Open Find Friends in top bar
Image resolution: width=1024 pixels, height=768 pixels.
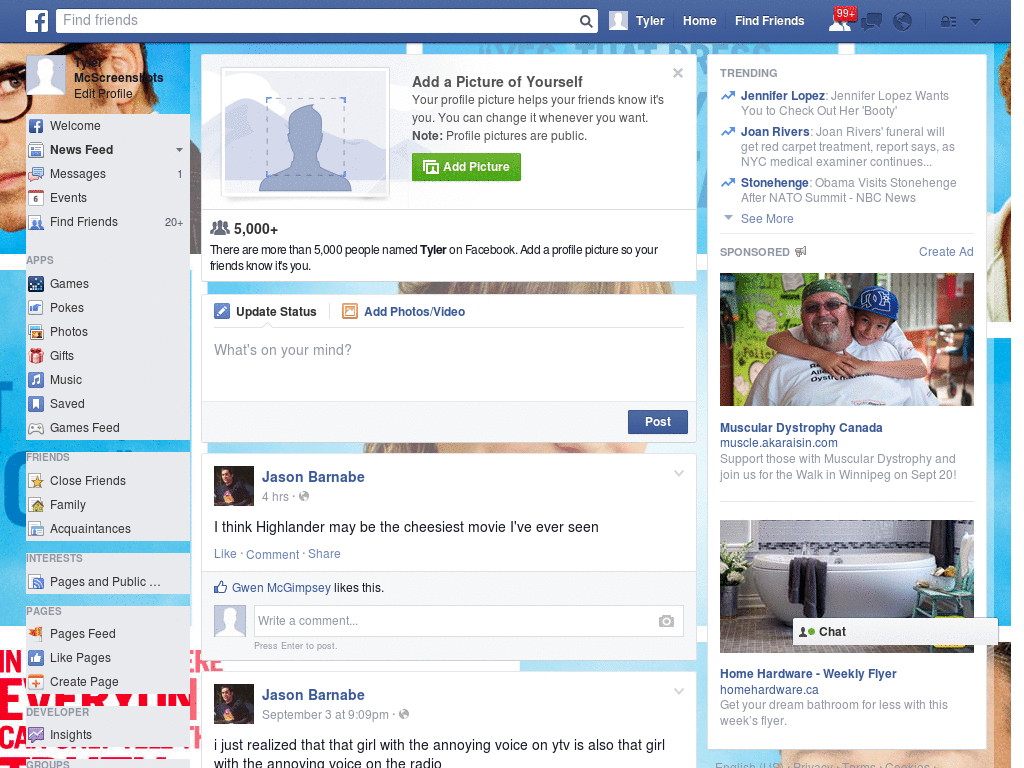point(769,21)
